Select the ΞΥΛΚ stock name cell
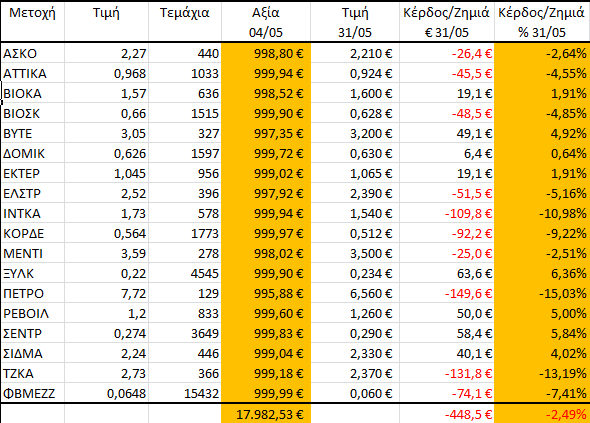The image size is (590, 423). (x=33, y=273)
